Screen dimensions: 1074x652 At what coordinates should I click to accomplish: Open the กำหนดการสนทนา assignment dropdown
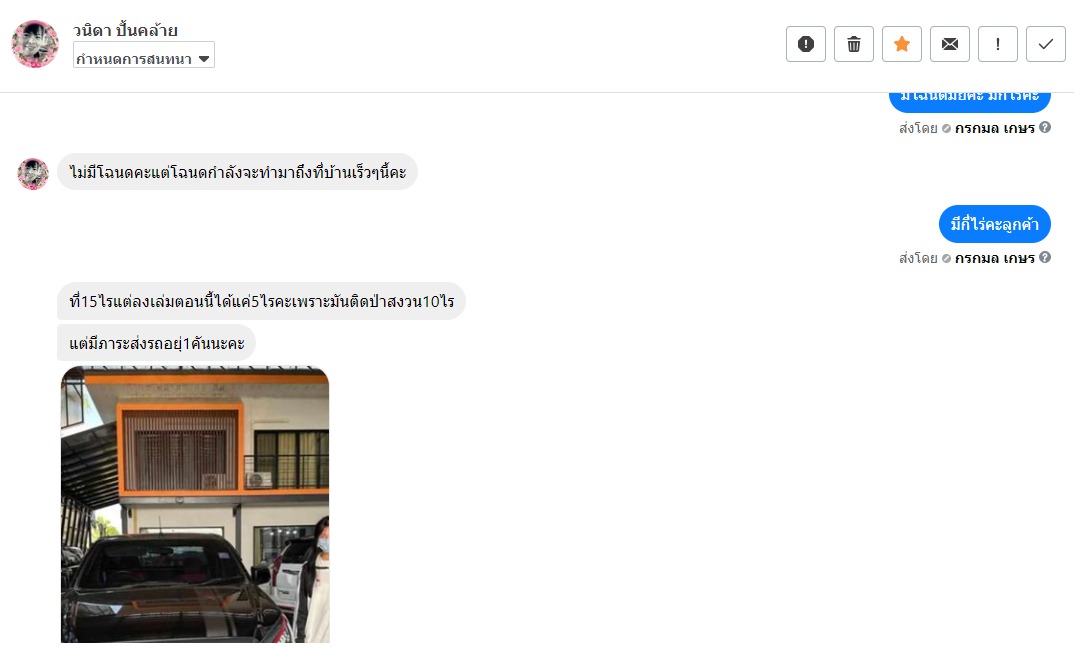(x=144, y=55)
